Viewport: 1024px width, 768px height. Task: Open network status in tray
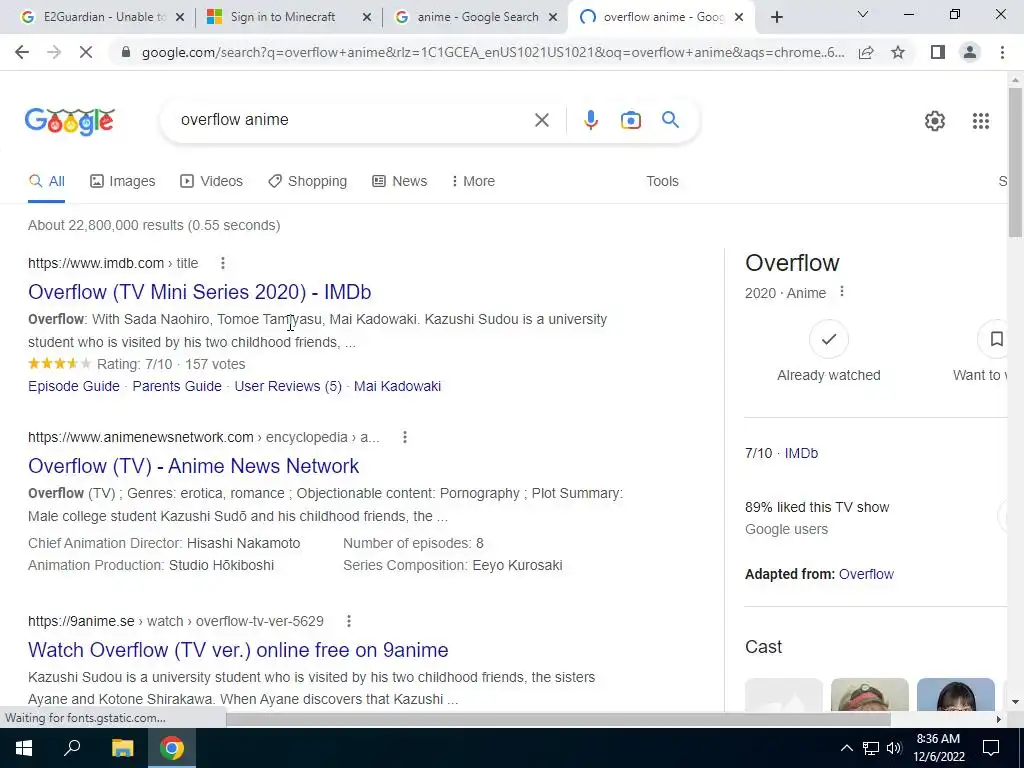click(x=871, y=748)
